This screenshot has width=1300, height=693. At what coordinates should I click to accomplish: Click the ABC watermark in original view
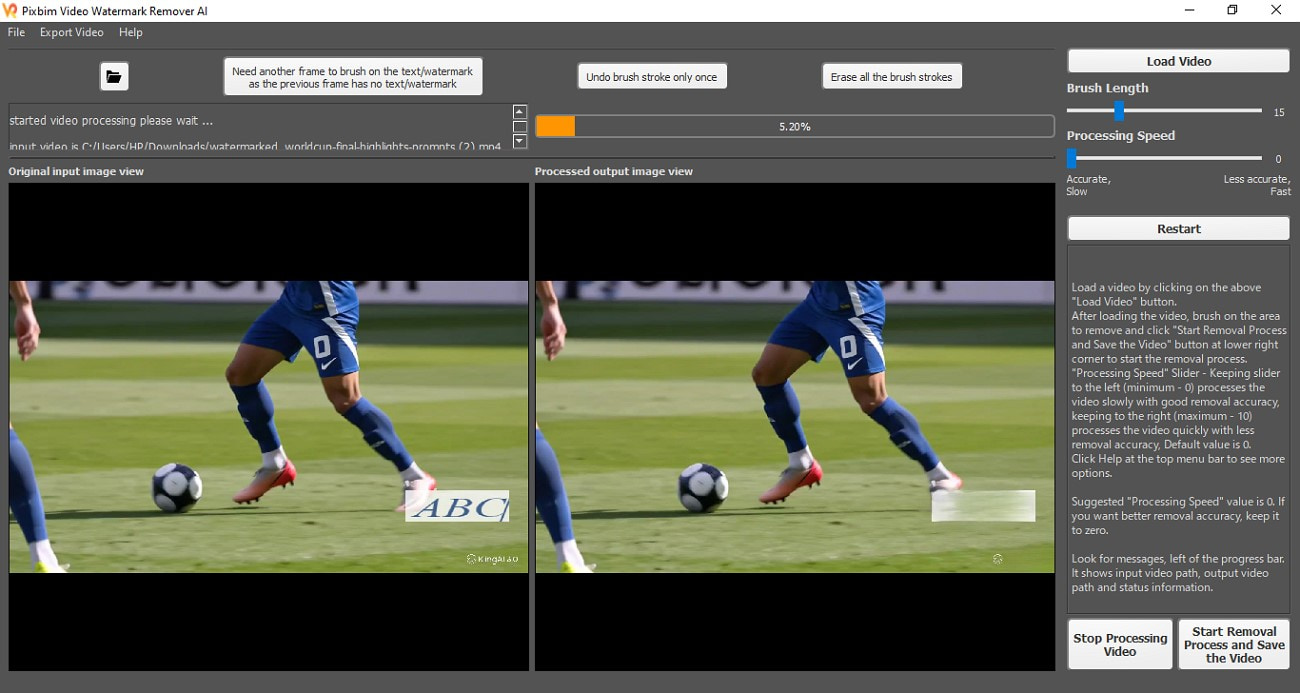[x=458, y=506]
